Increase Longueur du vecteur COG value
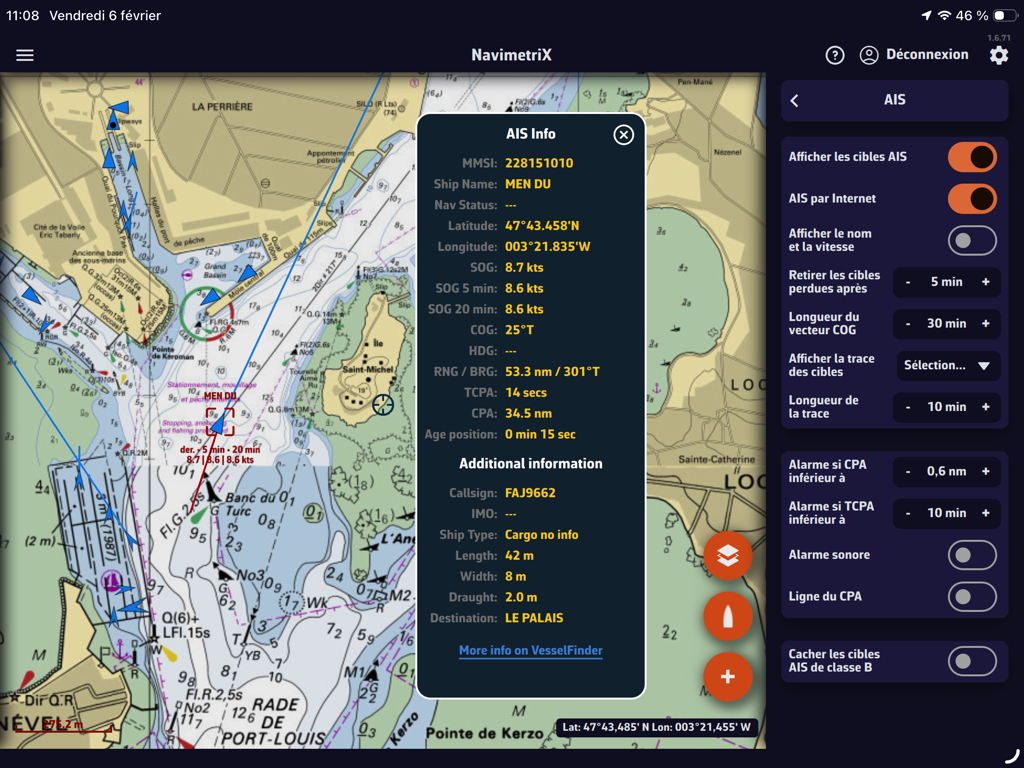 (985, 324)
